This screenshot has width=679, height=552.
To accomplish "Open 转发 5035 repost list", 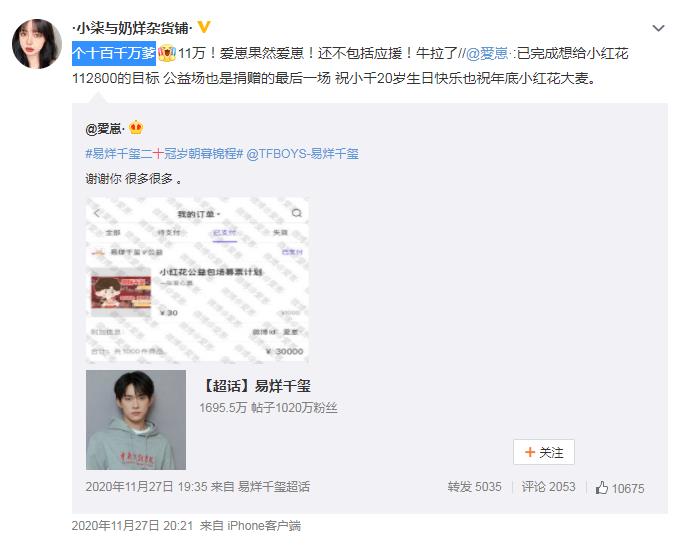I will point(474,487).
